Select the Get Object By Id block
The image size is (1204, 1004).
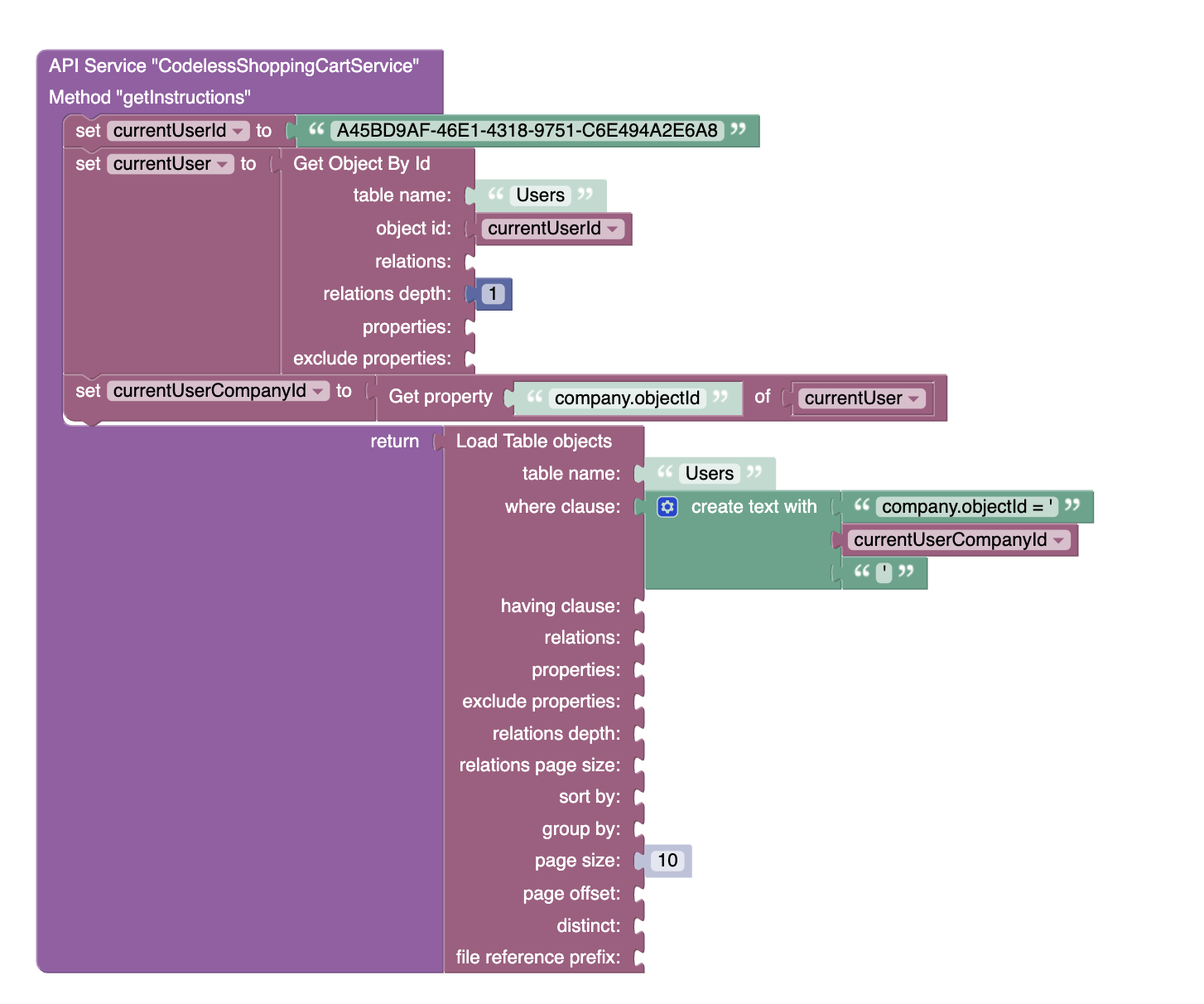tap(362, 163)
